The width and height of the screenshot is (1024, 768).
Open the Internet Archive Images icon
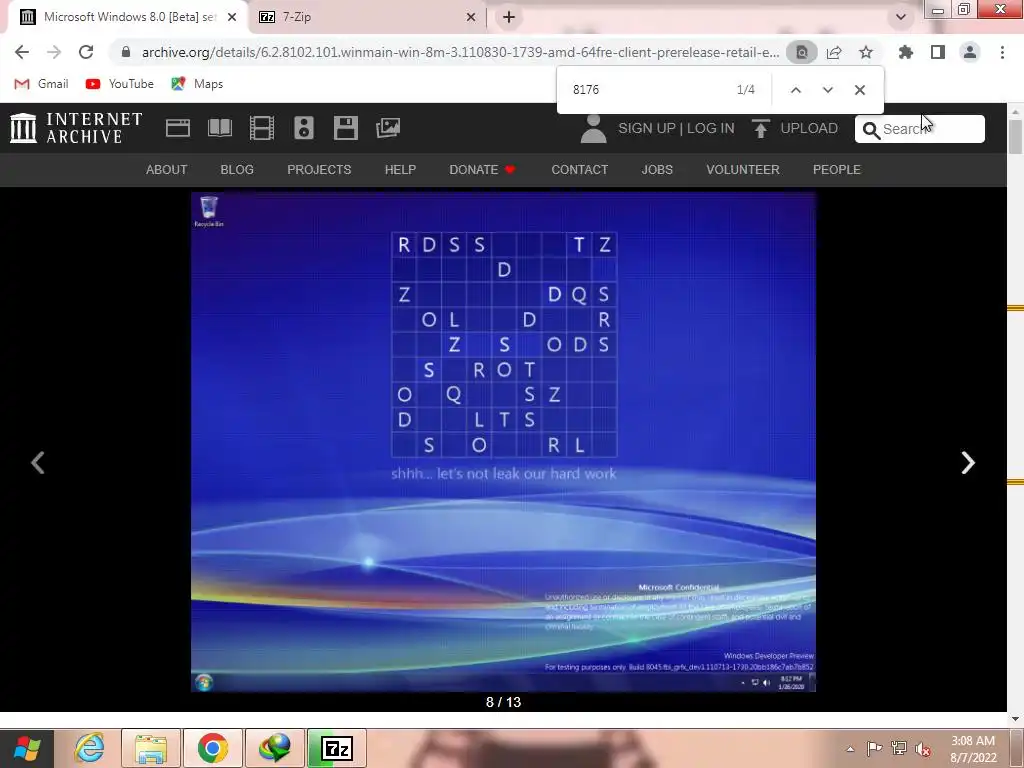click(388, 128)
